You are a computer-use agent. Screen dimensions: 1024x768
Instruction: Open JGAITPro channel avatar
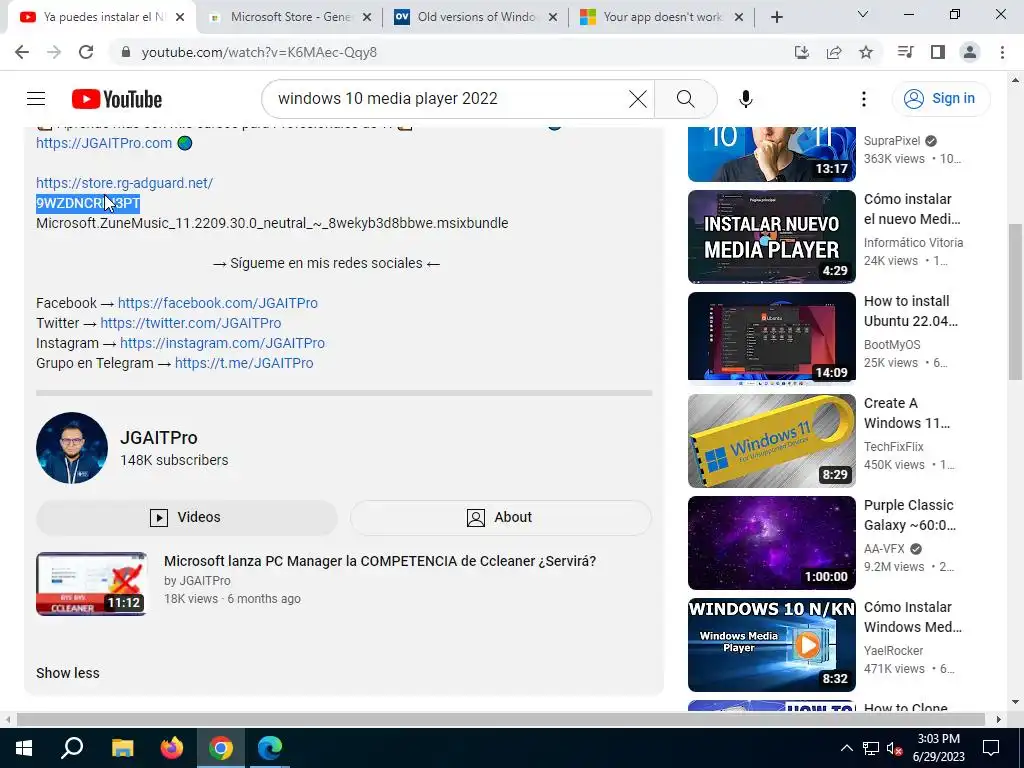tap(72, 448)
